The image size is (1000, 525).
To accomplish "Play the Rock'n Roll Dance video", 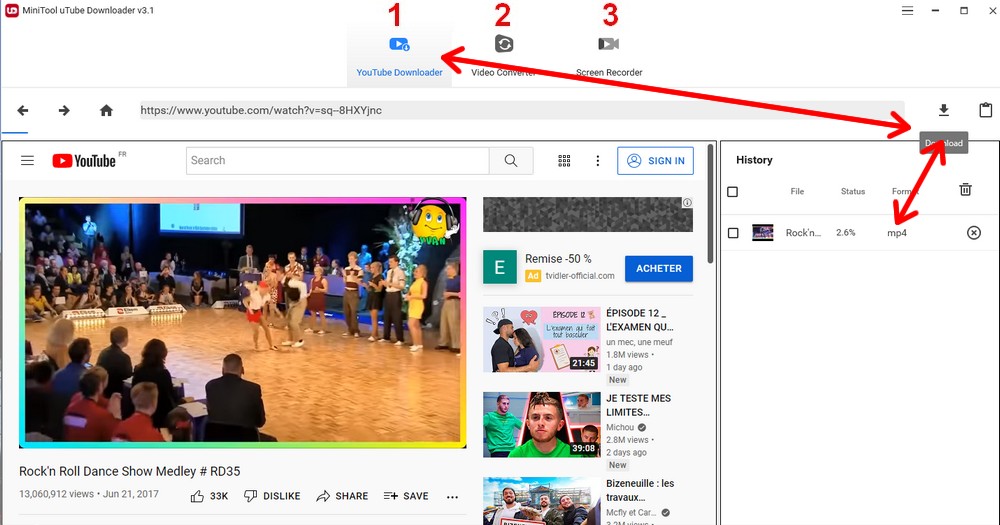I will 242,323.
